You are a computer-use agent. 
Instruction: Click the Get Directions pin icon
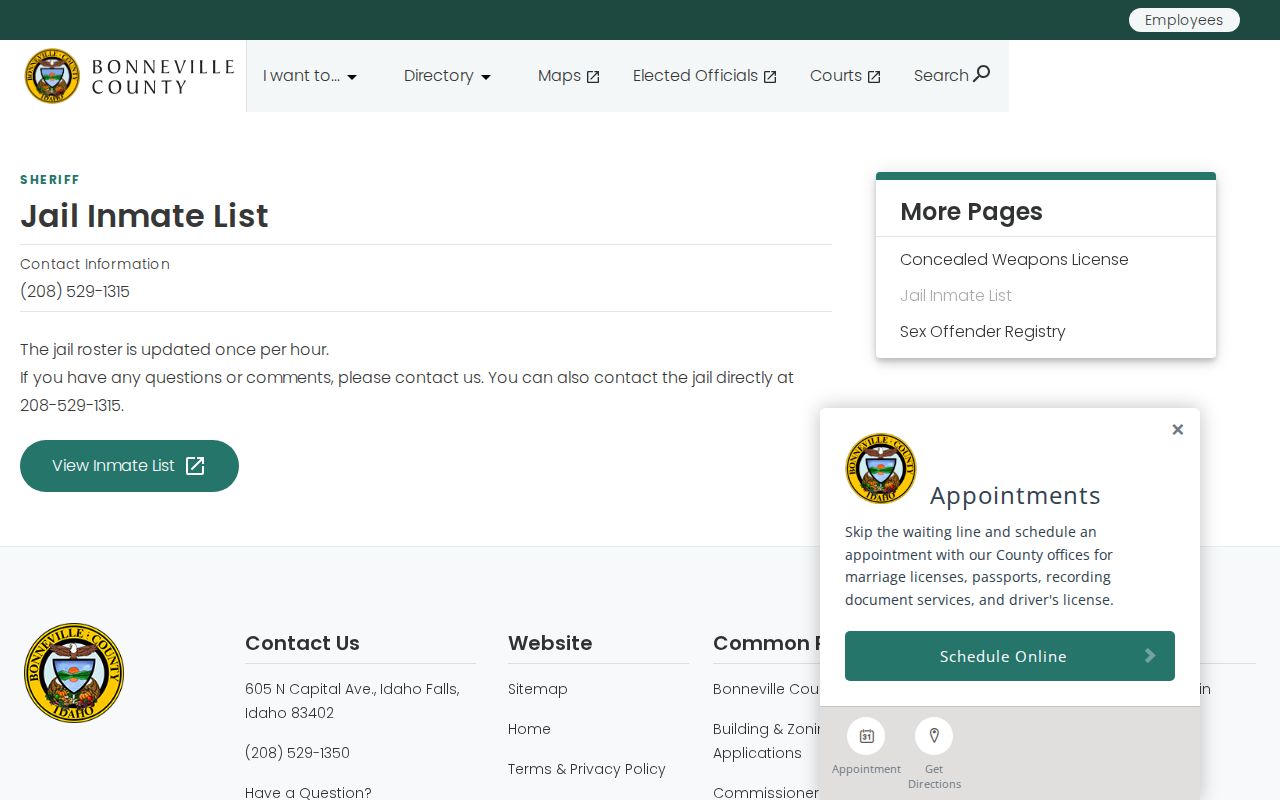point(934,736)
